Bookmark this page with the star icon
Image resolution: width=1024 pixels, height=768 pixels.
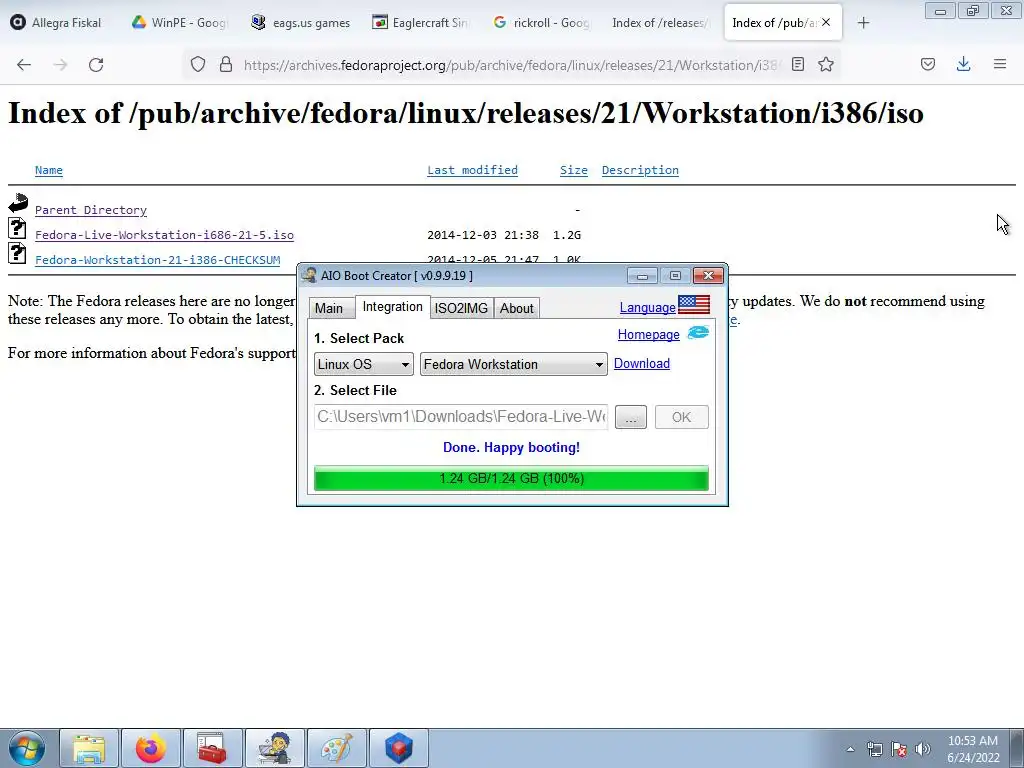pos(826,64)
